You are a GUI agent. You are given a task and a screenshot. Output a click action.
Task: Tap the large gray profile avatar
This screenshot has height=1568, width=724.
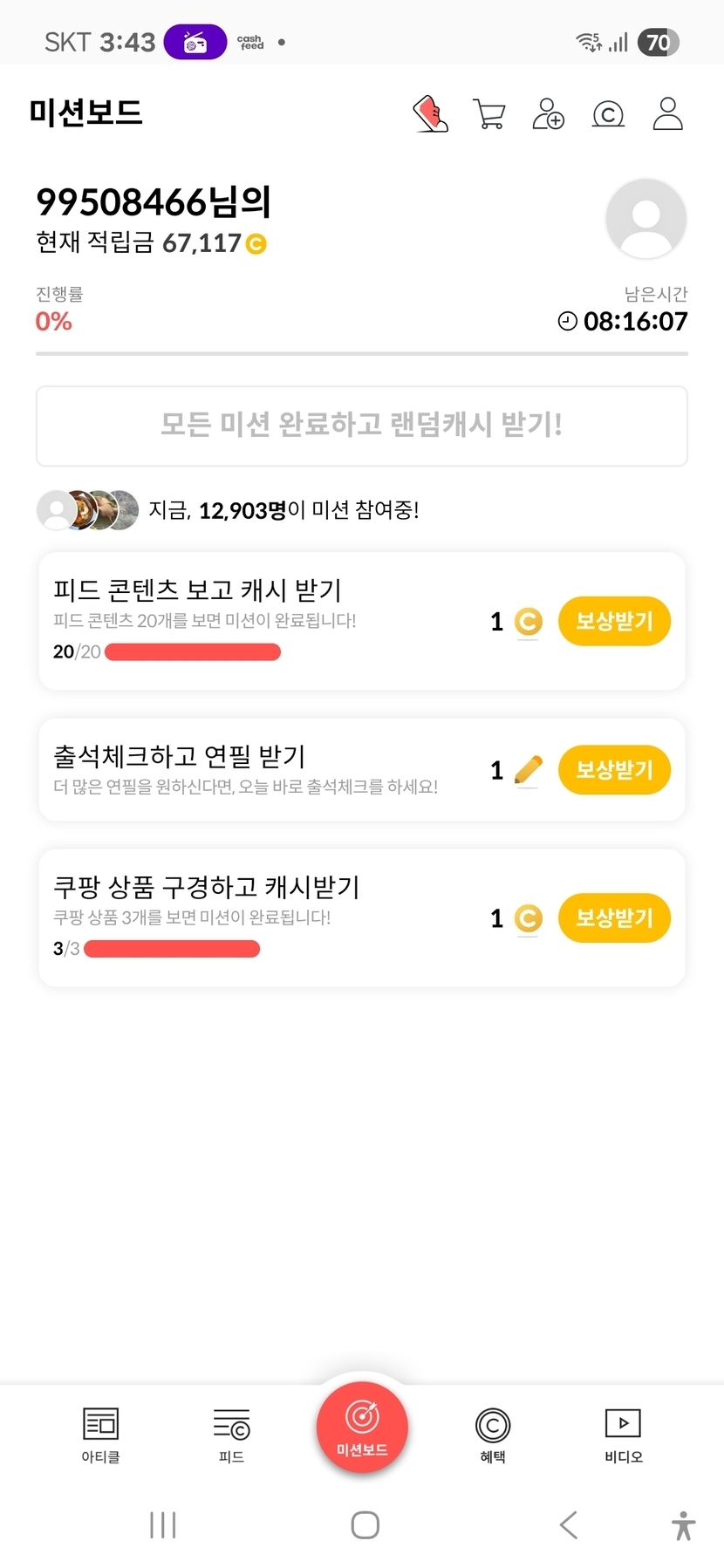point(645,218)
